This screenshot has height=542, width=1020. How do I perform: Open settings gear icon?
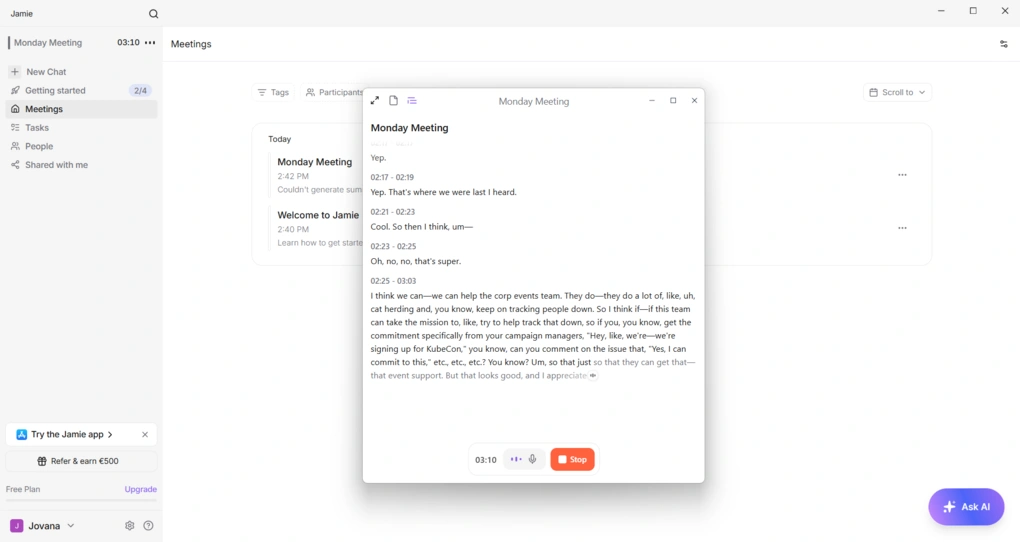click(x=129, y=526)
